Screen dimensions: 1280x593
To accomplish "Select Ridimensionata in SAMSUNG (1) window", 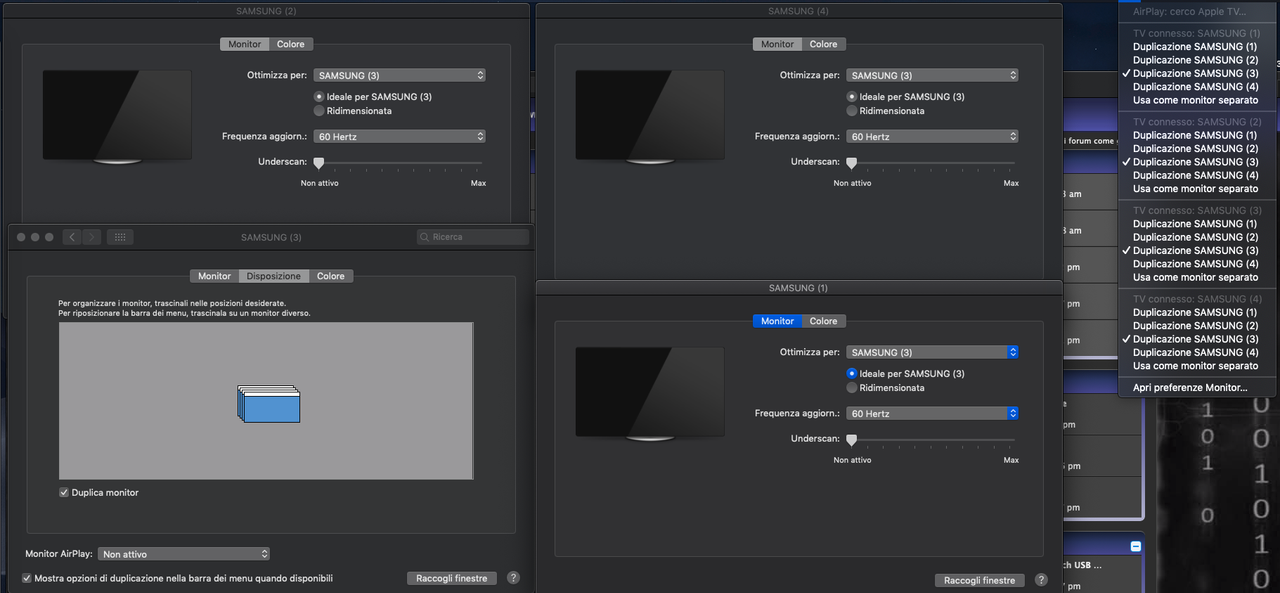I will pyautogui.click(x=852, y=387).
